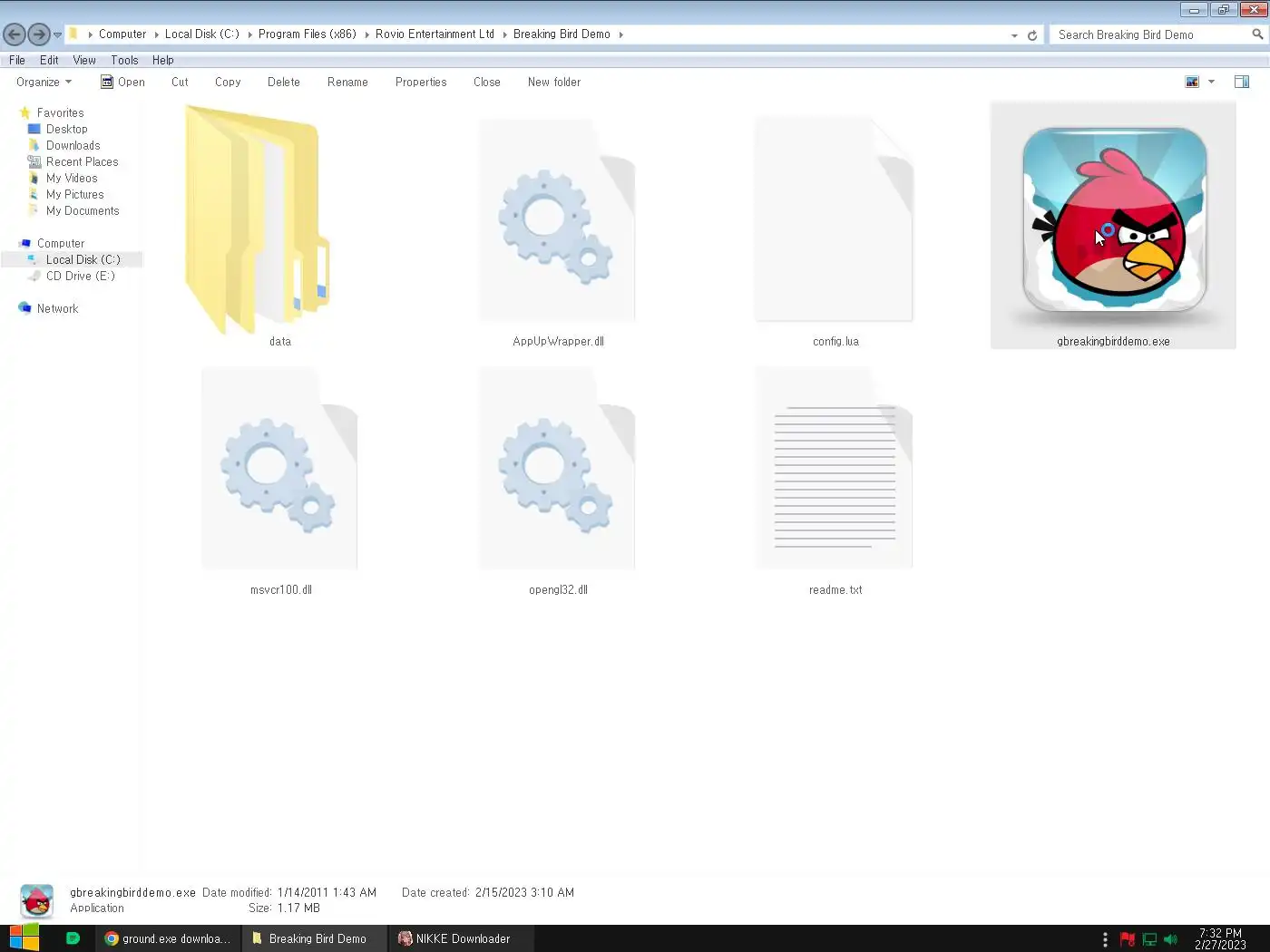Open the green chat app in taskbar
Screen dimensions: 1270x952
[73, 938]
